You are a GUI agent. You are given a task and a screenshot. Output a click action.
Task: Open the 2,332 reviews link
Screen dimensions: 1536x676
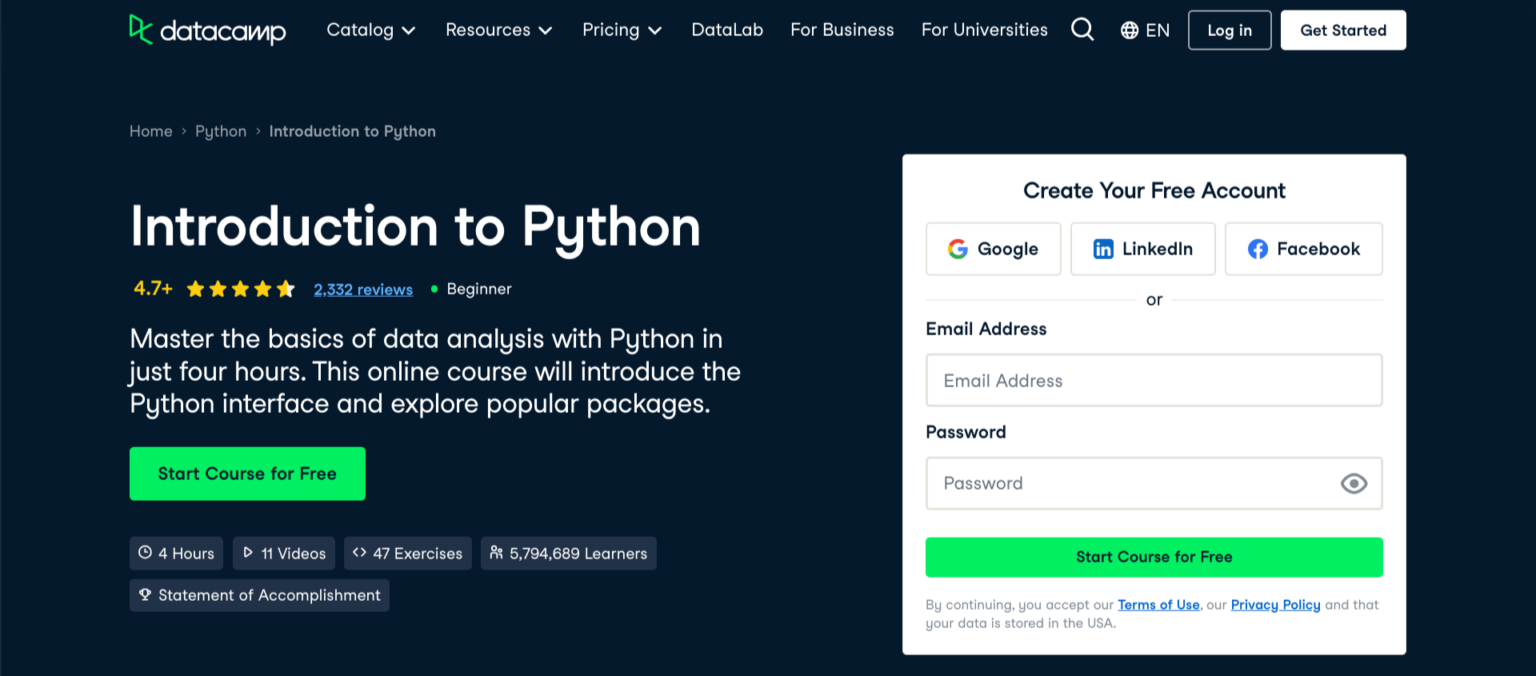point(363,289)
